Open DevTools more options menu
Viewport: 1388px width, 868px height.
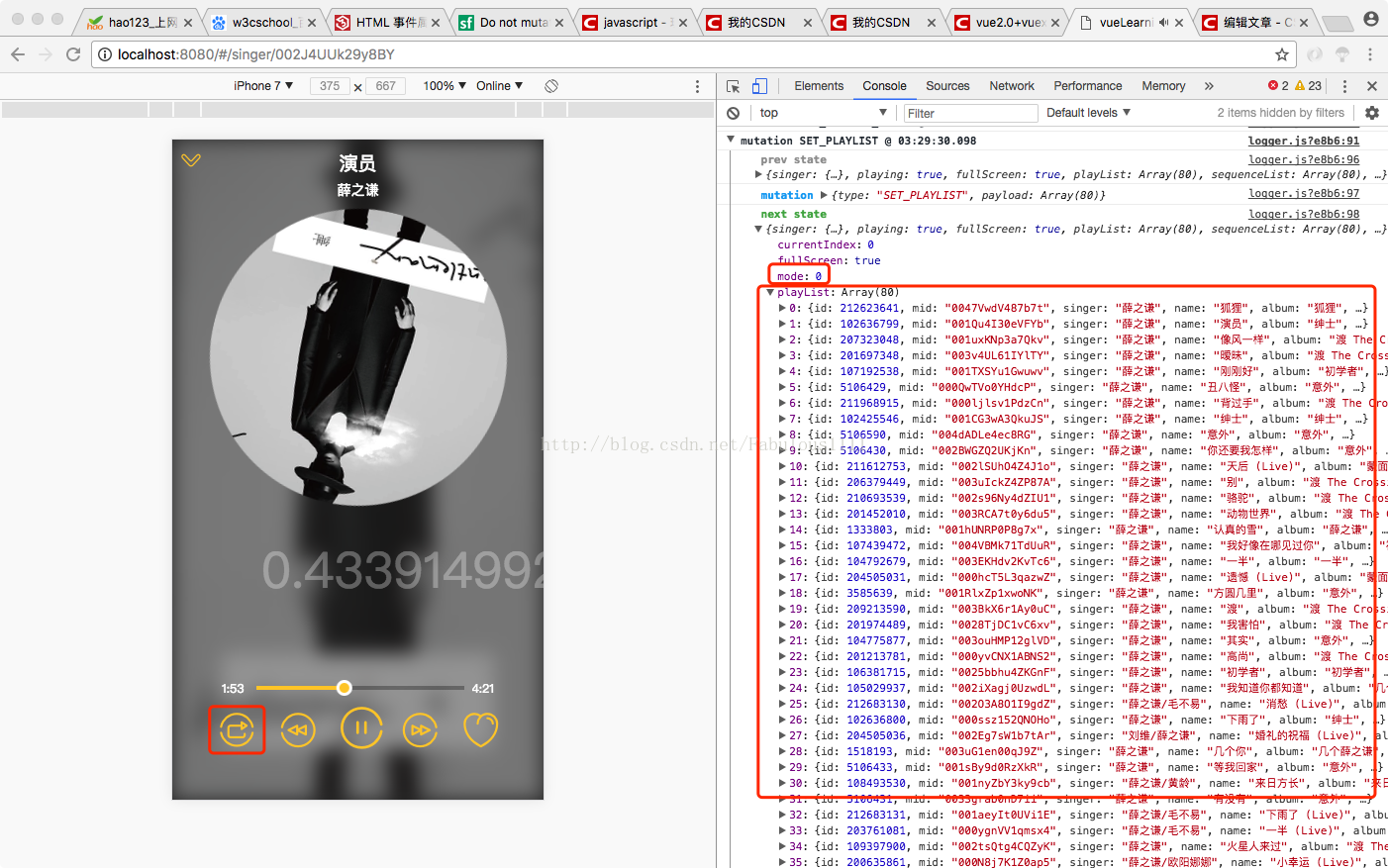click(1344, 86)
